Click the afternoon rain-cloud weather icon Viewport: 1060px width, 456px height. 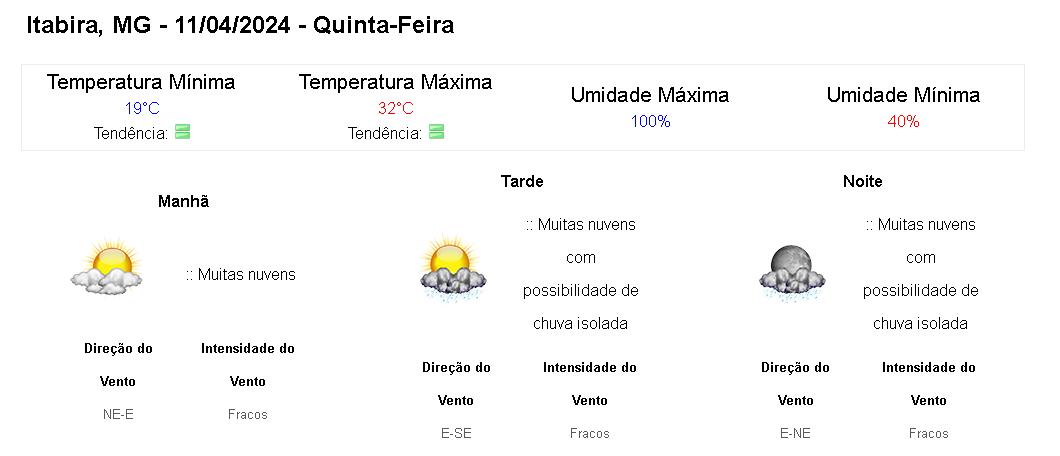453,269
